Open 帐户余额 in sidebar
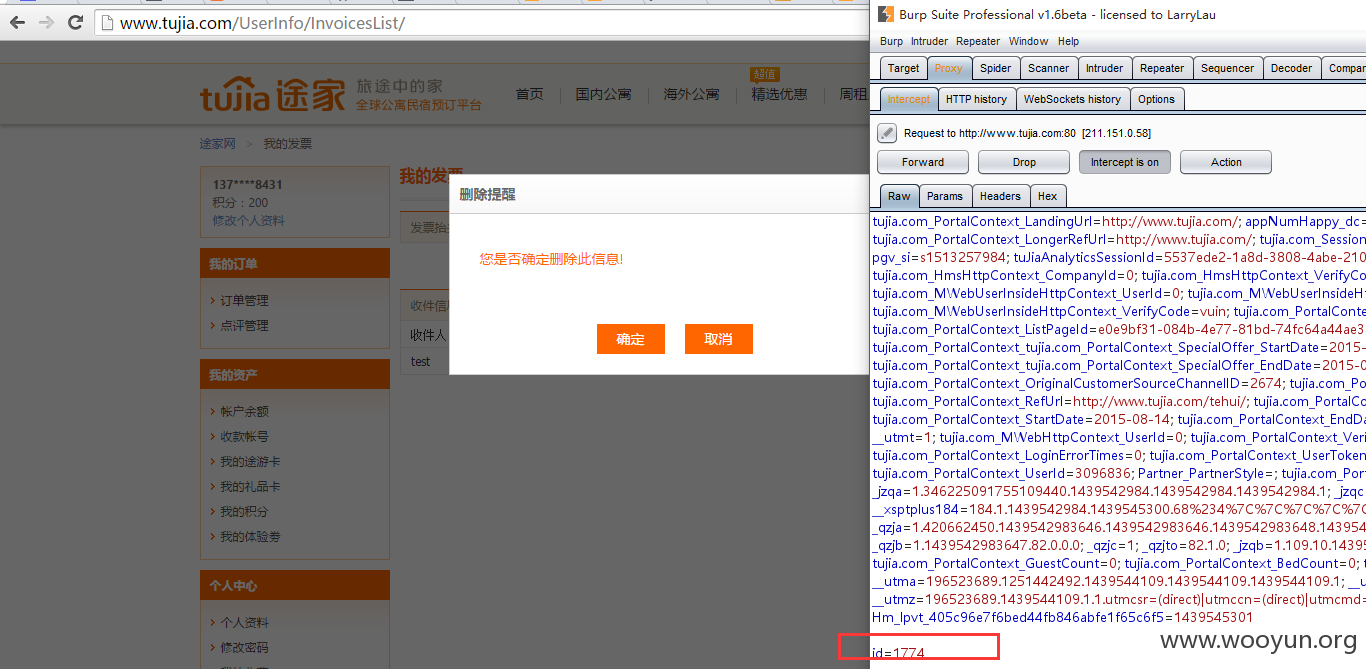 [x=244, y=411]
